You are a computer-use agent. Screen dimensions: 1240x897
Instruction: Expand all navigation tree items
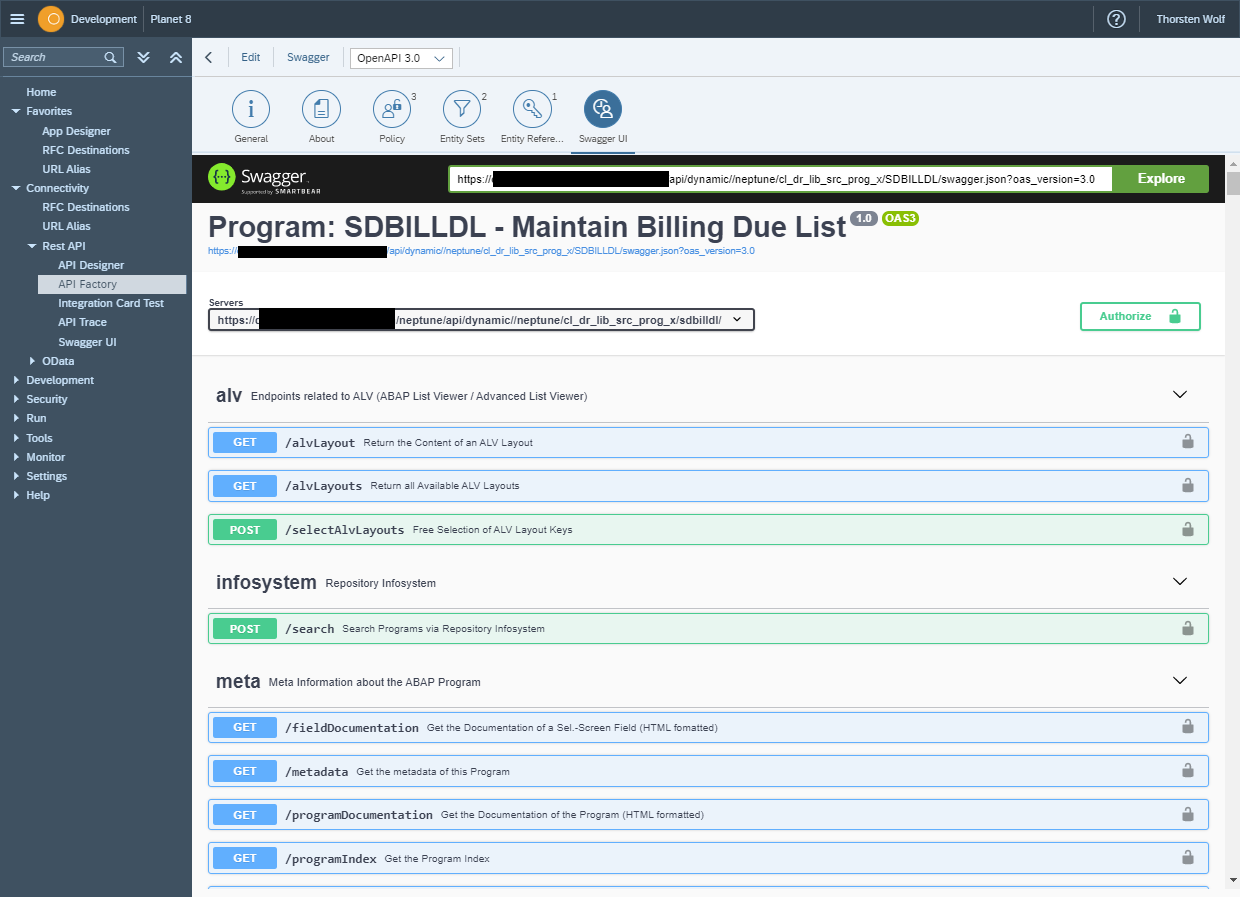click(144, 58)
